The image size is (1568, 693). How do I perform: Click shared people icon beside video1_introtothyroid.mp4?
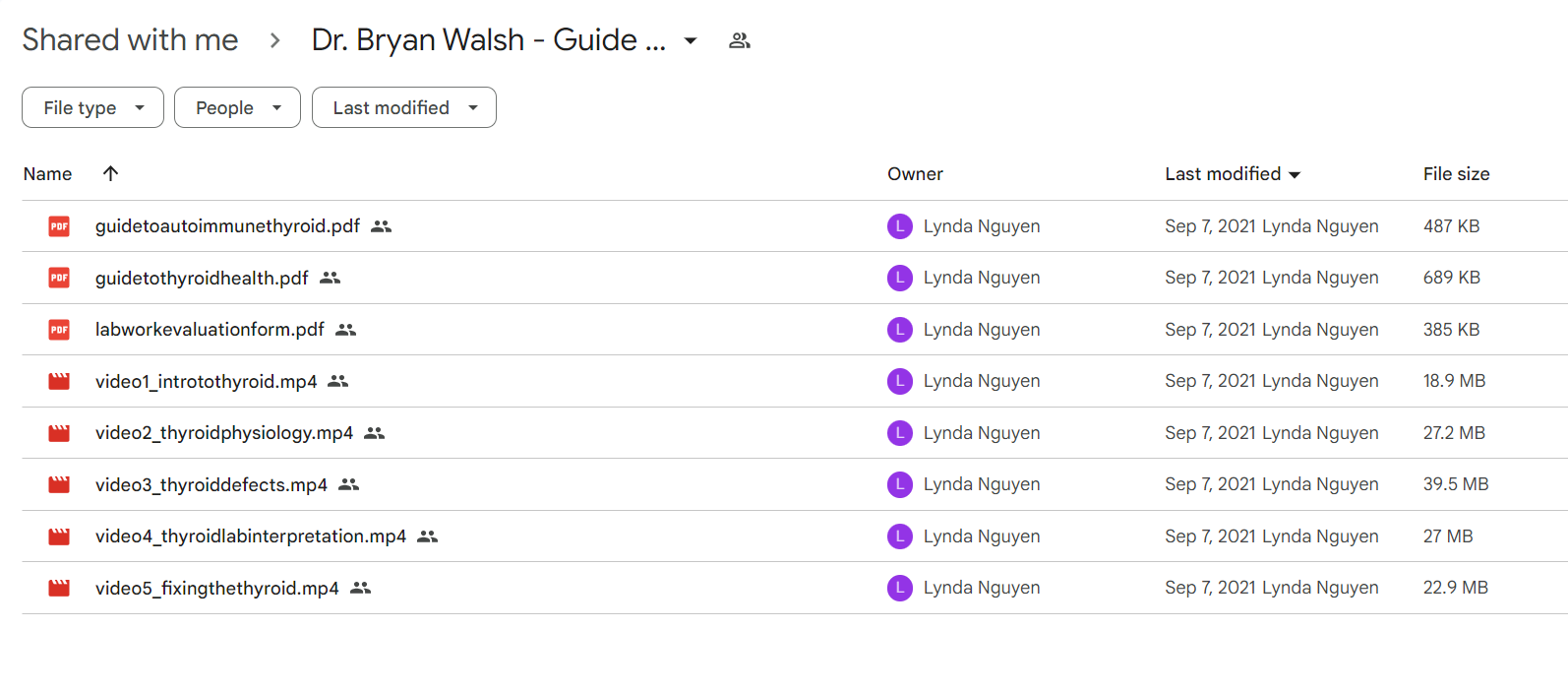click(338, 381)
